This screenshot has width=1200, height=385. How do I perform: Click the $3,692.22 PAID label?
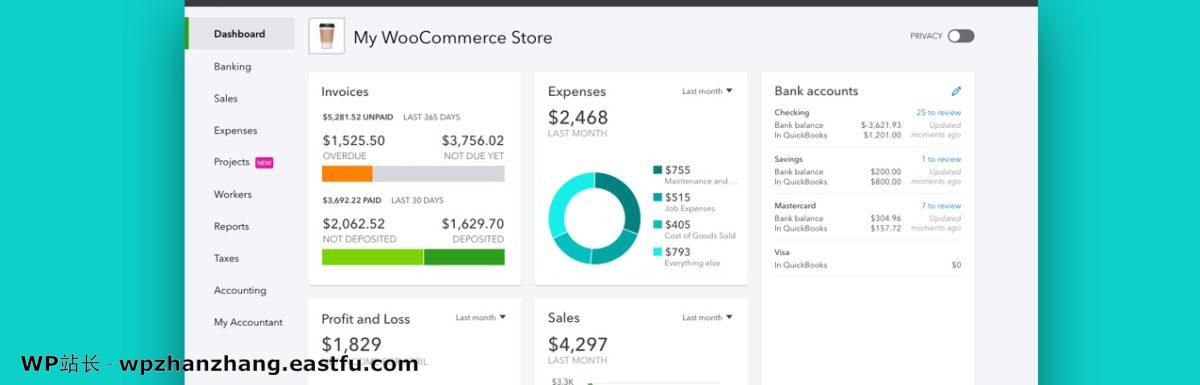pos(351,200)
